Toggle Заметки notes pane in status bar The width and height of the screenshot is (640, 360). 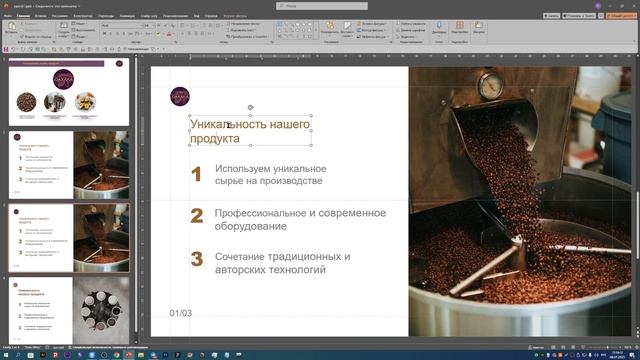tap(536, 347)
